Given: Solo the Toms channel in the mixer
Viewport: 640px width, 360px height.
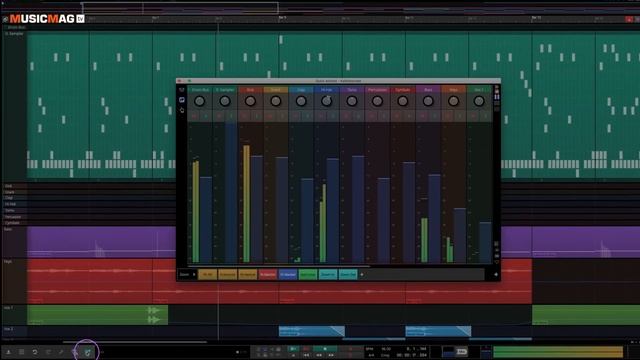Looking at the screenshot, I should 358,116.
